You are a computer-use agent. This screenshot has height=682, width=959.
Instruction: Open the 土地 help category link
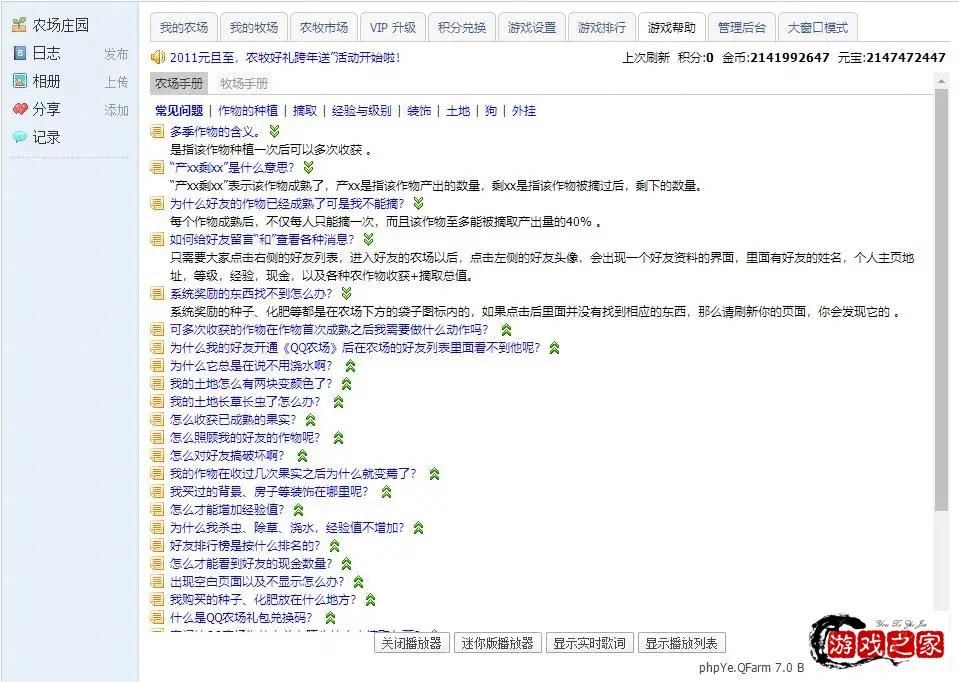tap(457, 111)
